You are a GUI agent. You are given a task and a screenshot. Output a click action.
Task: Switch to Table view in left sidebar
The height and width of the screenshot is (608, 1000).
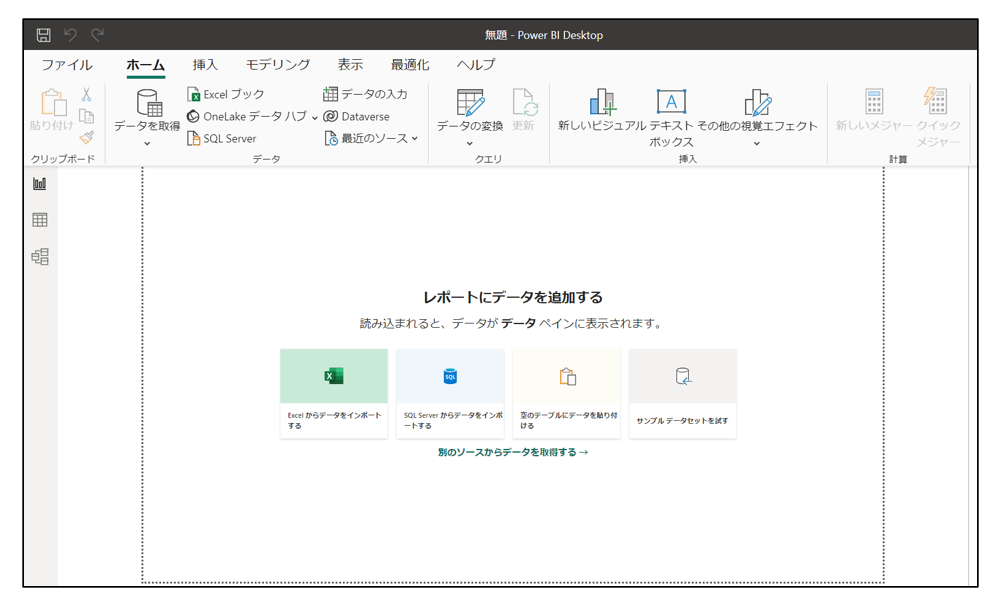[40, 220]
